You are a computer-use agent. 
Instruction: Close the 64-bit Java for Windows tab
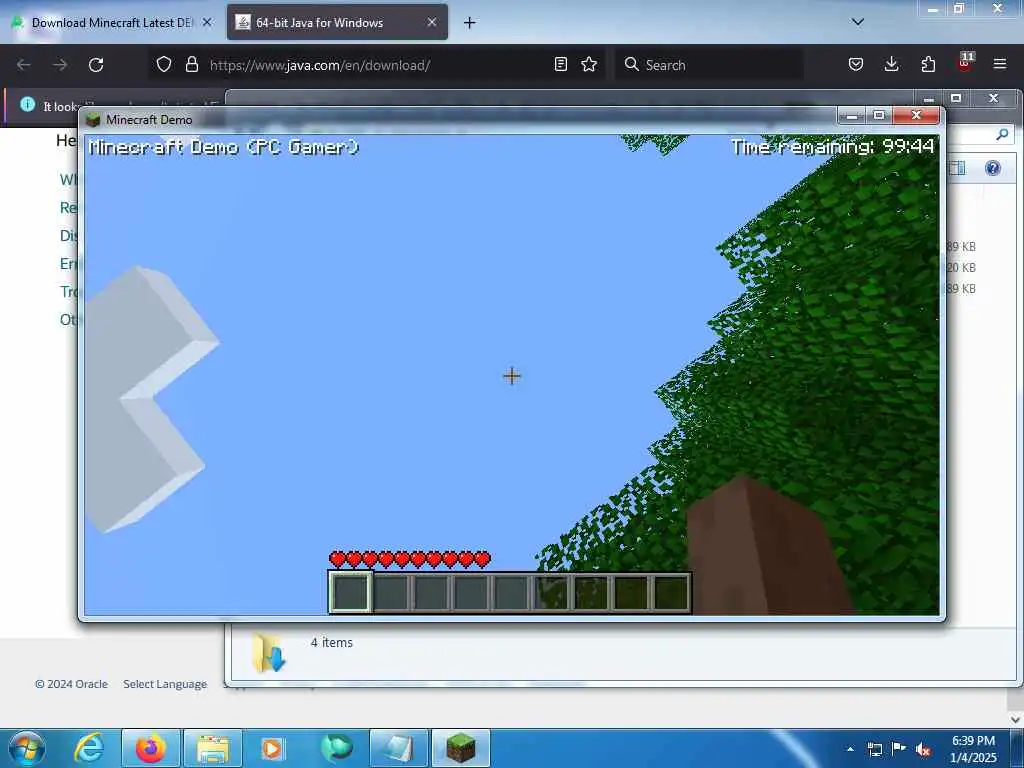pyautogui.click(x=432, y=22)
